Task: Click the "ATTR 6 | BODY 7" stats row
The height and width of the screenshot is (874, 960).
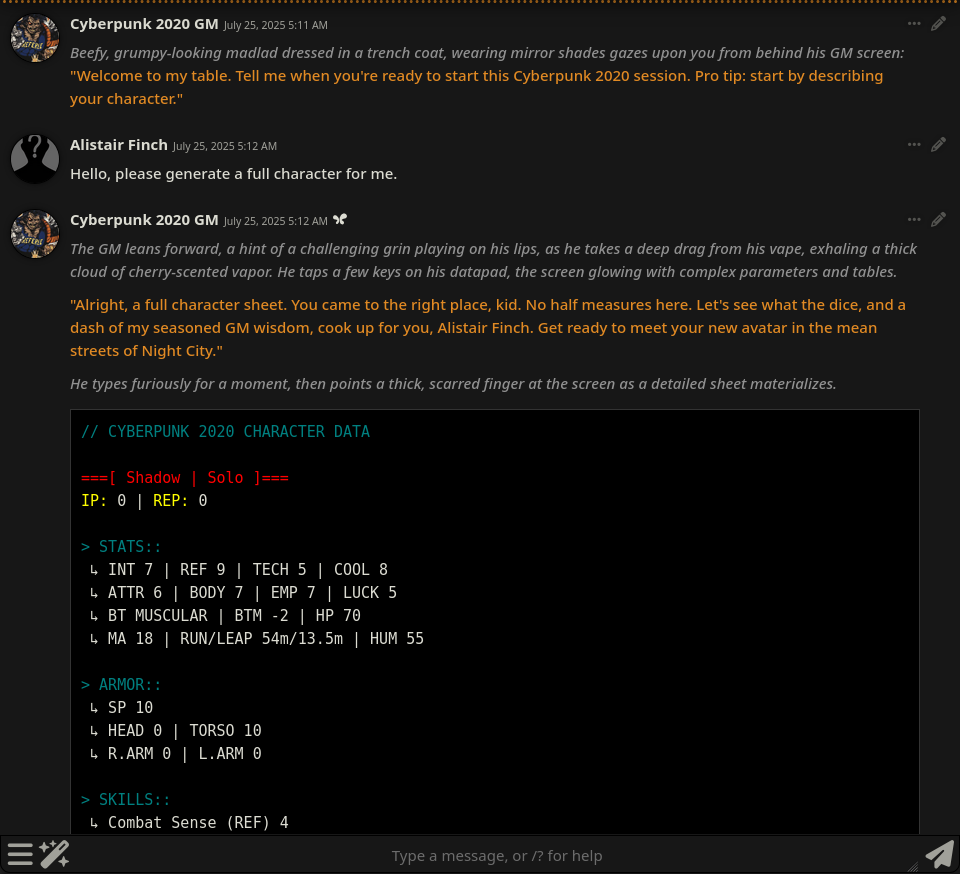Action: pyautogui.click(x=243, y=592)
